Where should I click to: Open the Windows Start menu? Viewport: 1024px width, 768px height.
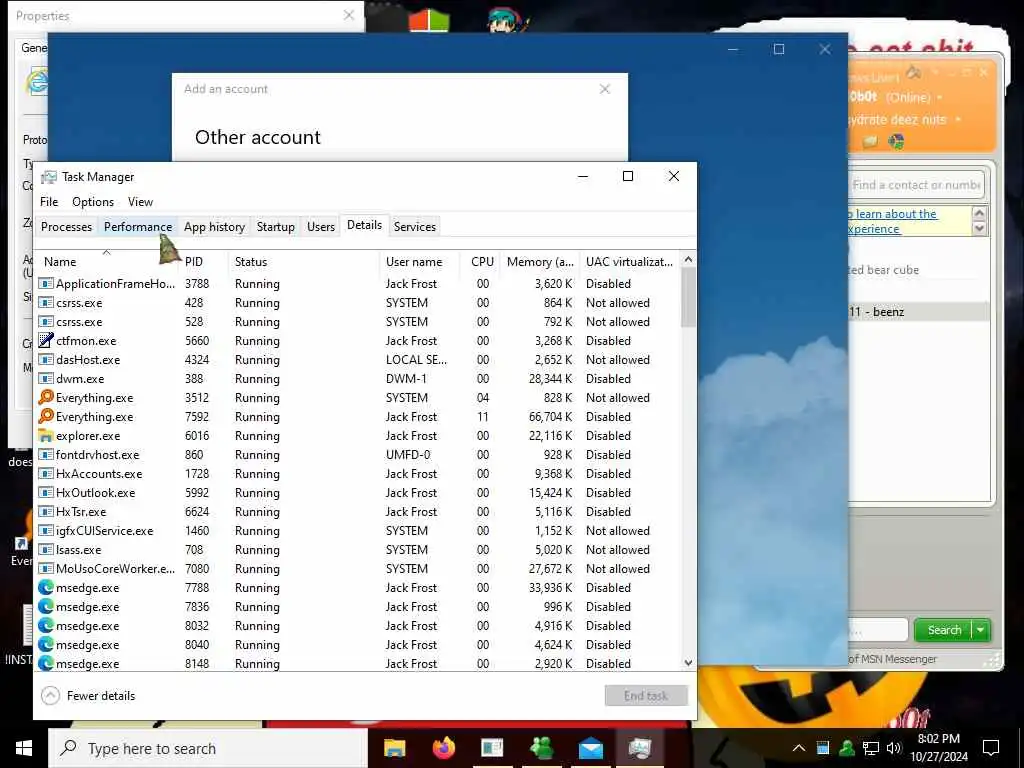pos(24,748)
